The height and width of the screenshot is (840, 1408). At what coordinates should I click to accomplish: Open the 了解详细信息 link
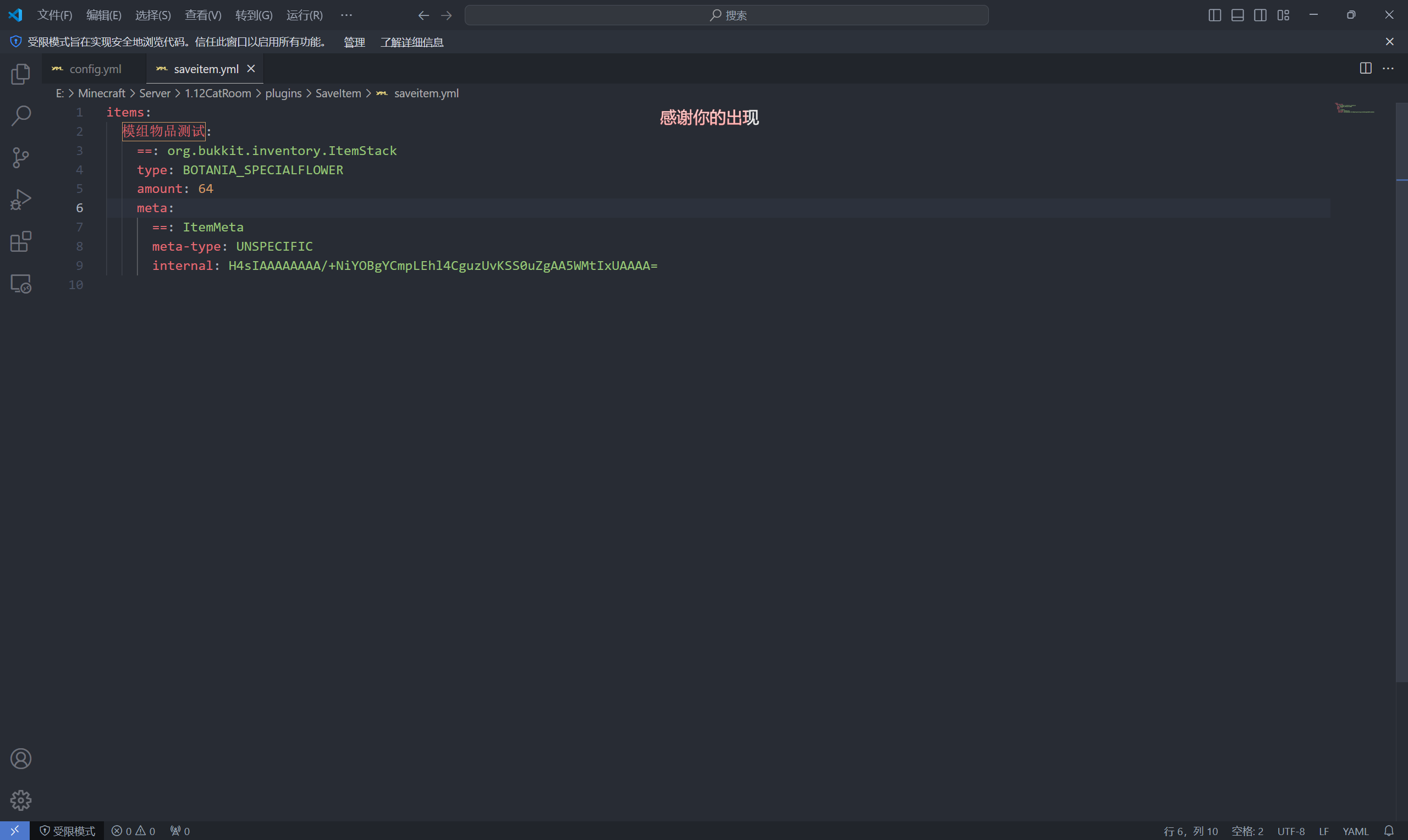(x=411, y=42)
